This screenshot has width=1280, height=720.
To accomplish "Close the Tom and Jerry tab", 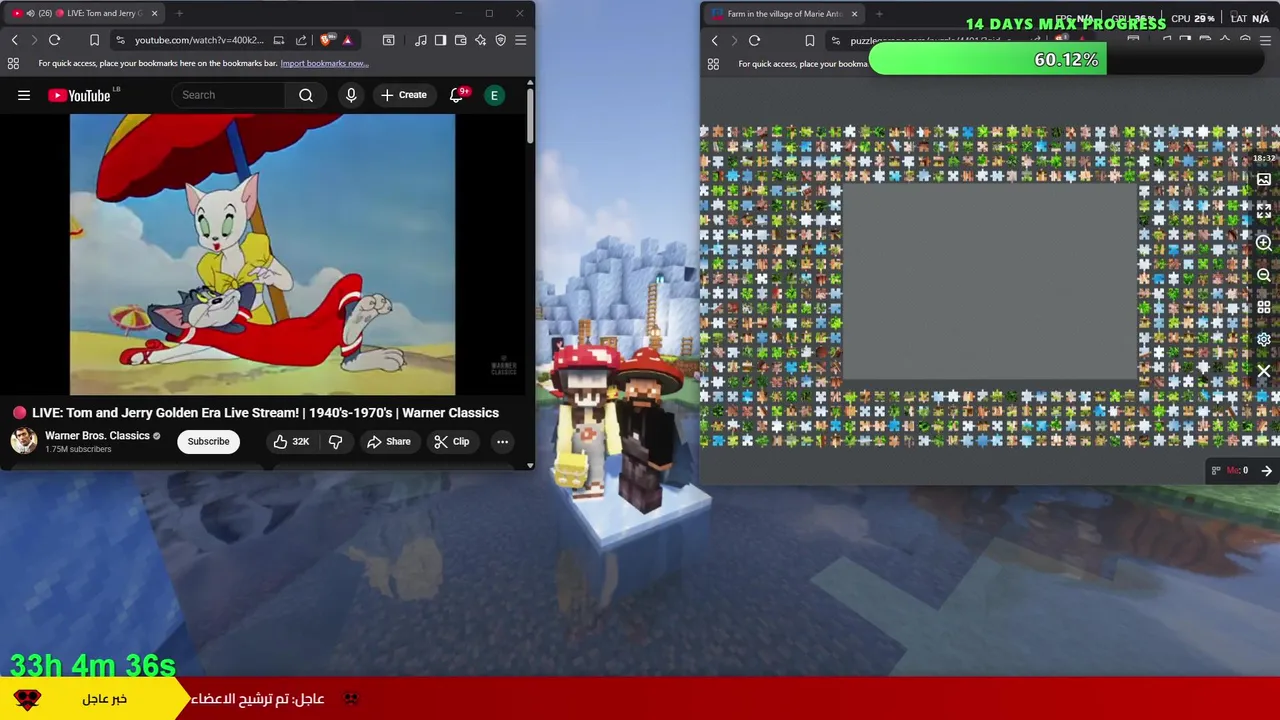I will [154, 13].
